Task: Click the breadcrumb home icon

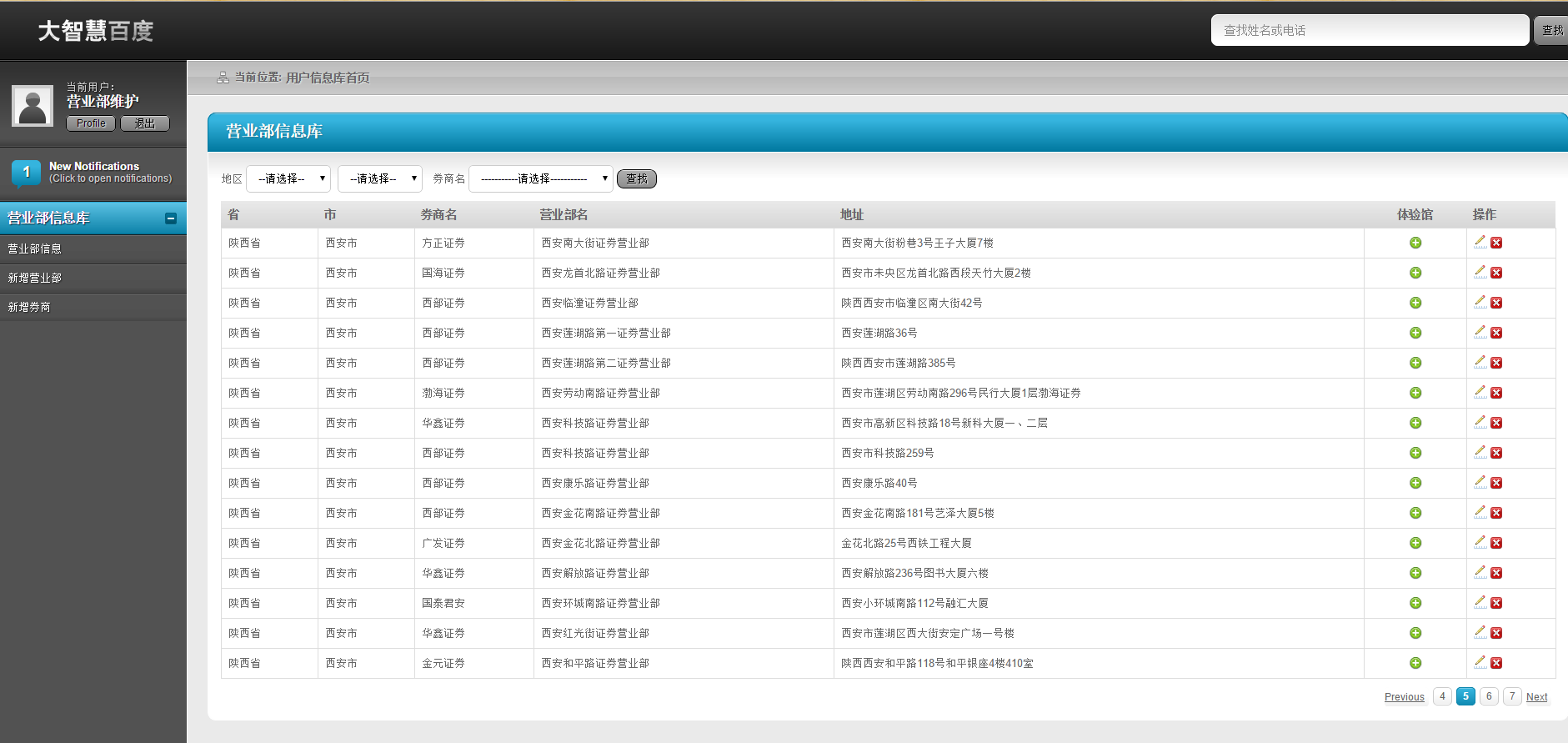Action: (223, 78)
